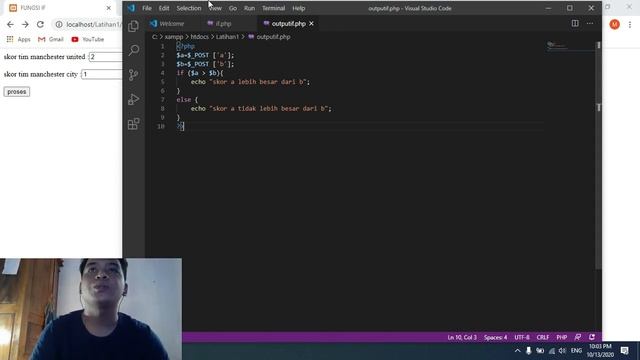Click the htdocs breadcrumb segment
The width and height of the screenshot is (640, 360).
pos(200,37)
